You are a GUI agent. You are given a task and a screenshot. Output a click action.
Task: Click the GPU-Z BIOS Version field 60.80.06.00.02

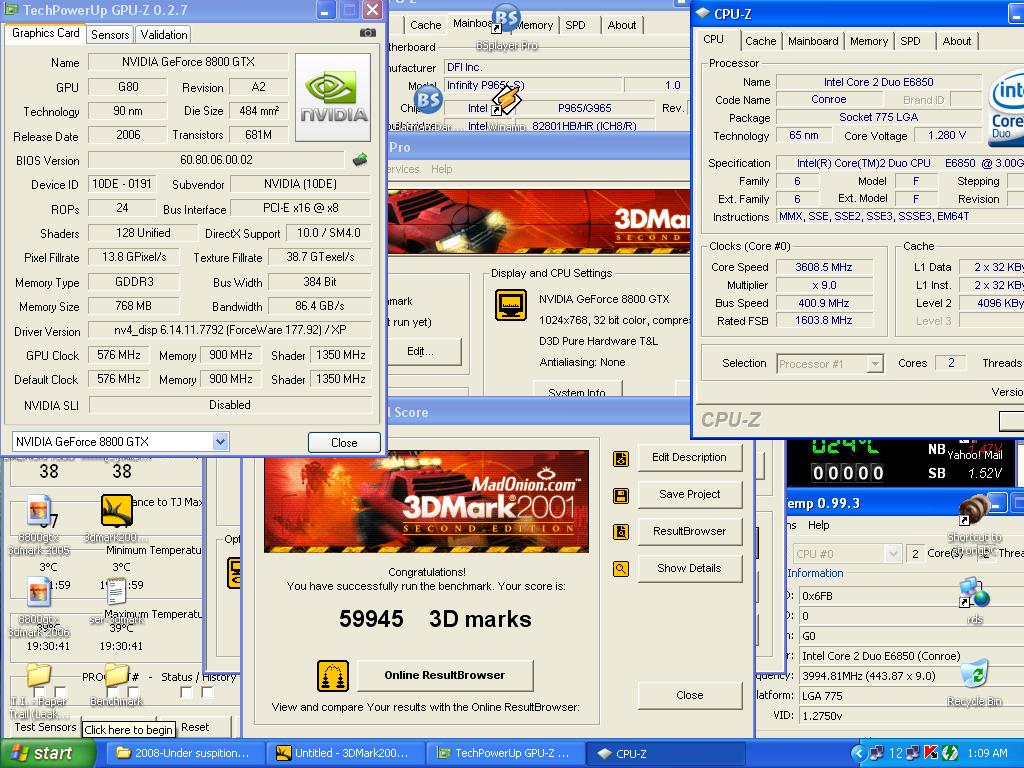pos(216,160)
